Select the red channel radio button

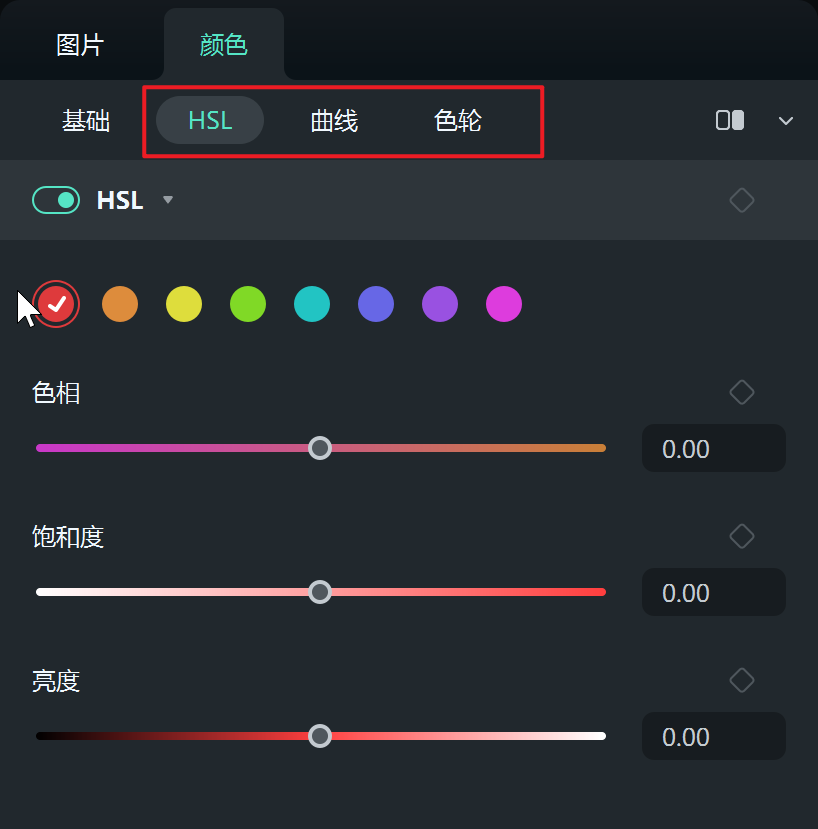[56, 304]
